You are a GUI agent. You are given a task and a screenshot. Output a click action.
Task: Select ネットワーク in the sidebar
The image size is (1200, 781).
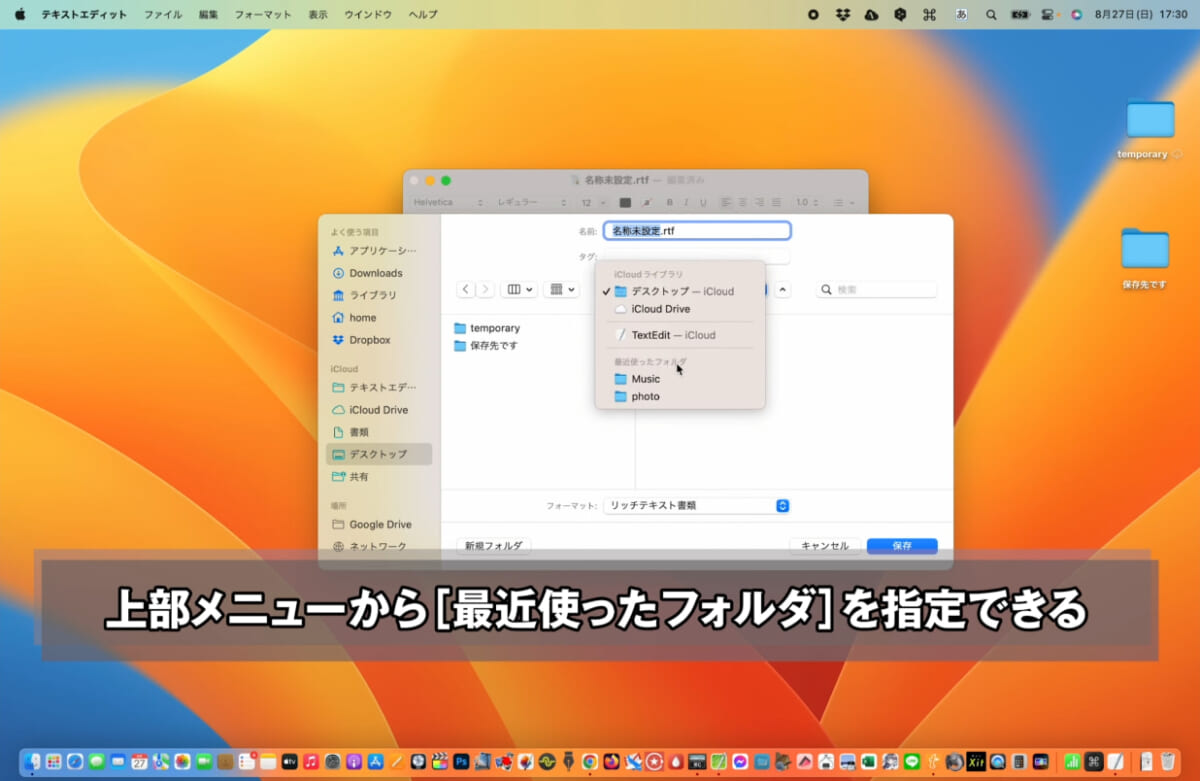pos(379,546)
